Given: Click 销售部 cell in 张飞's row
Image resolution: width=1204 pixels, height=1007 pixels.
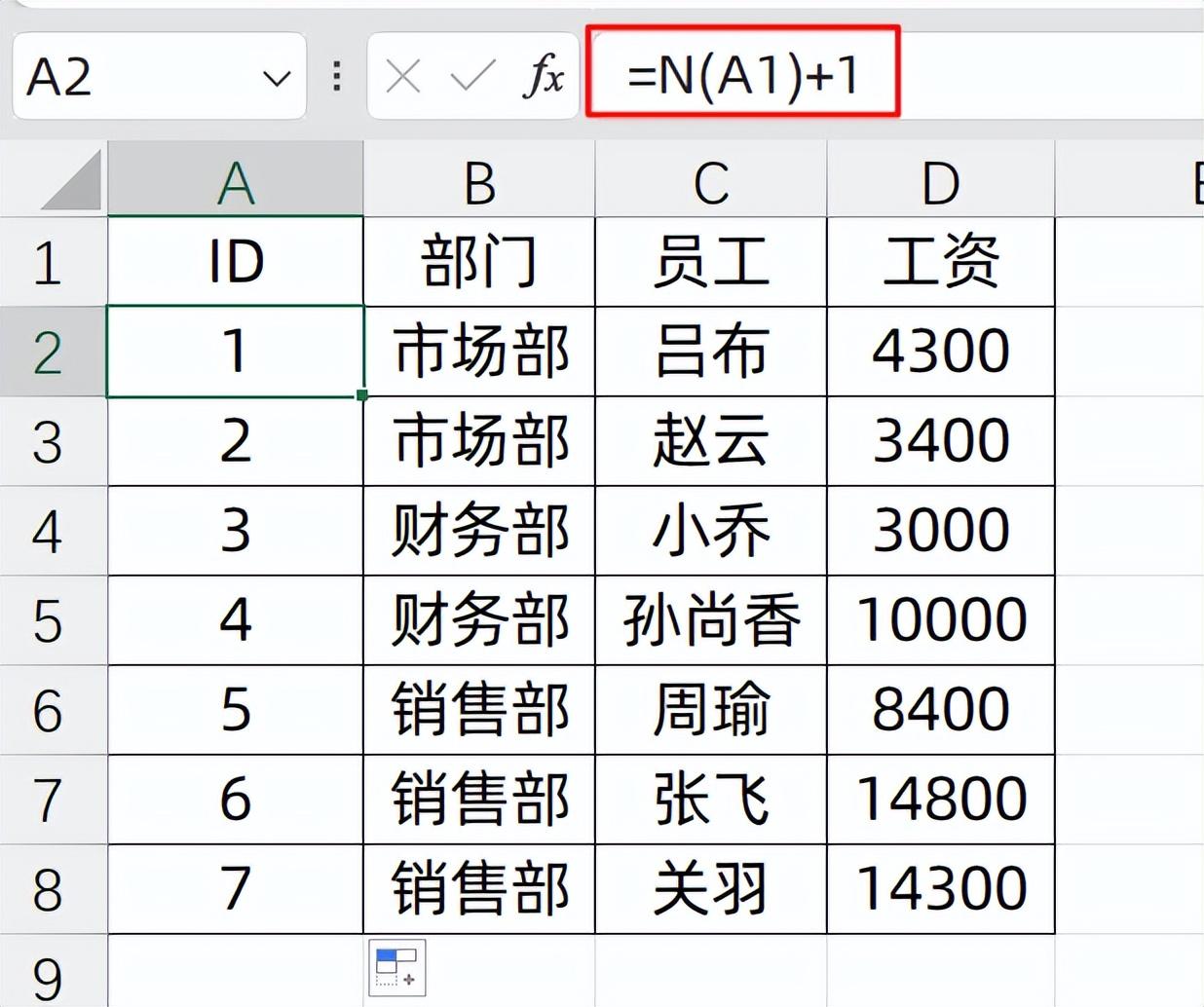Looking at the screenshot, I should click(x=479, y=800).
